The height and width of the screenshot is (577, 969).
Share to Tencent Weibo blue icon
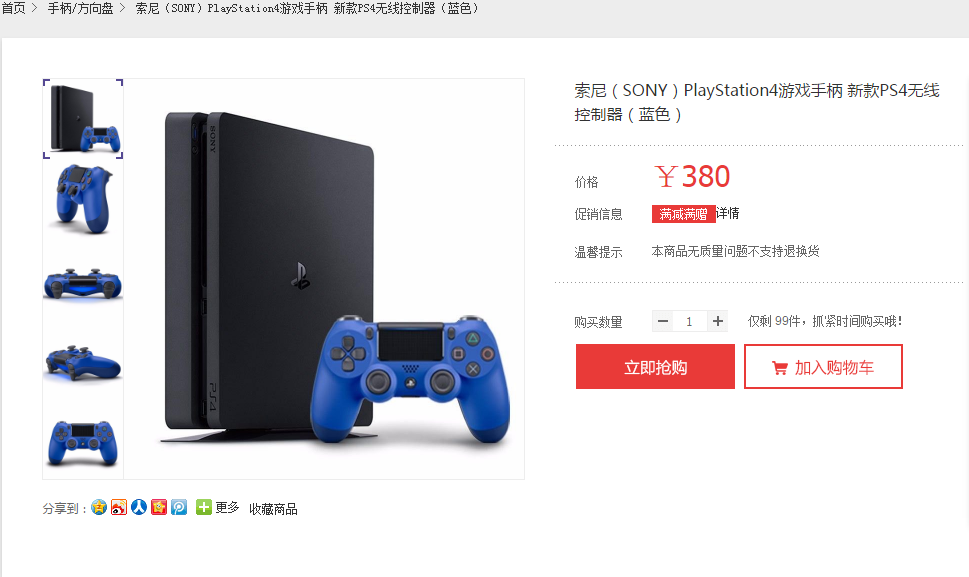click(x=179, y=507)
